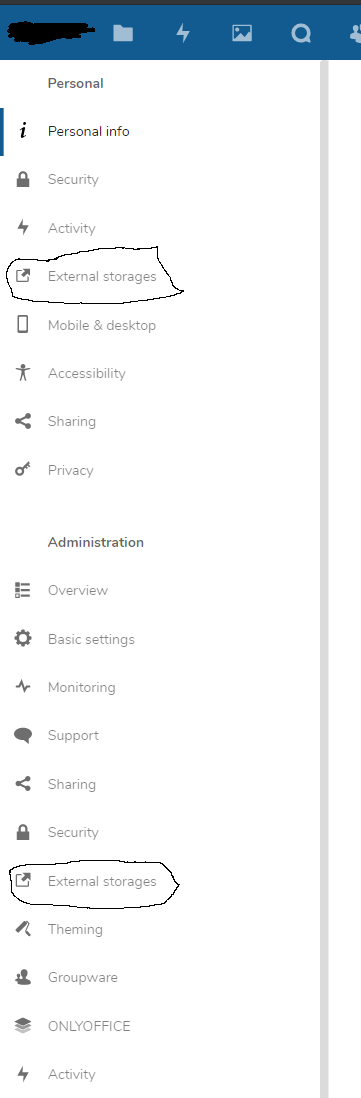Open the Contacts icon at header edge
This screenshot has height=1098, width=361.
click(x=355, y=33)
